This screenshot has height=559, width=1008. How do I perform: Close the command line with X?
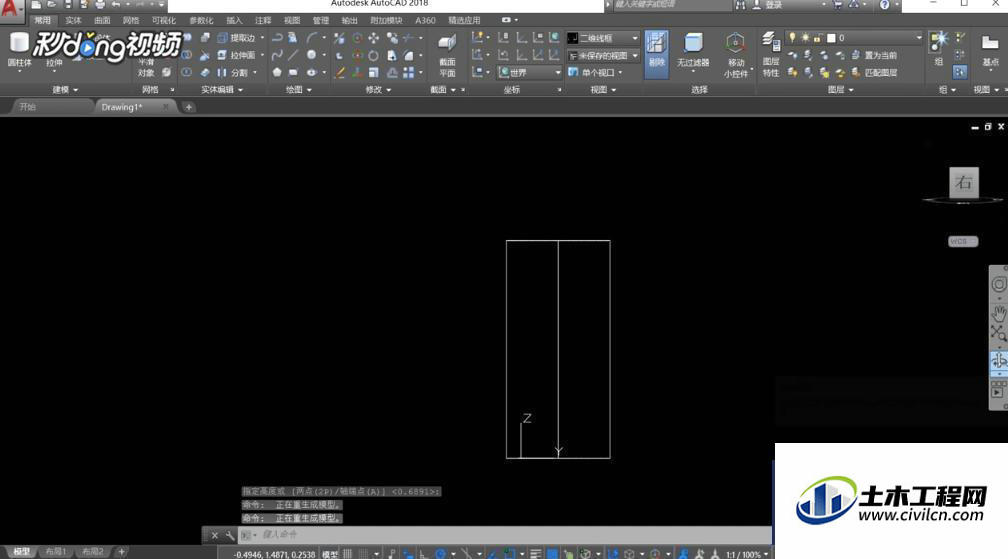(x=215, y=535)
